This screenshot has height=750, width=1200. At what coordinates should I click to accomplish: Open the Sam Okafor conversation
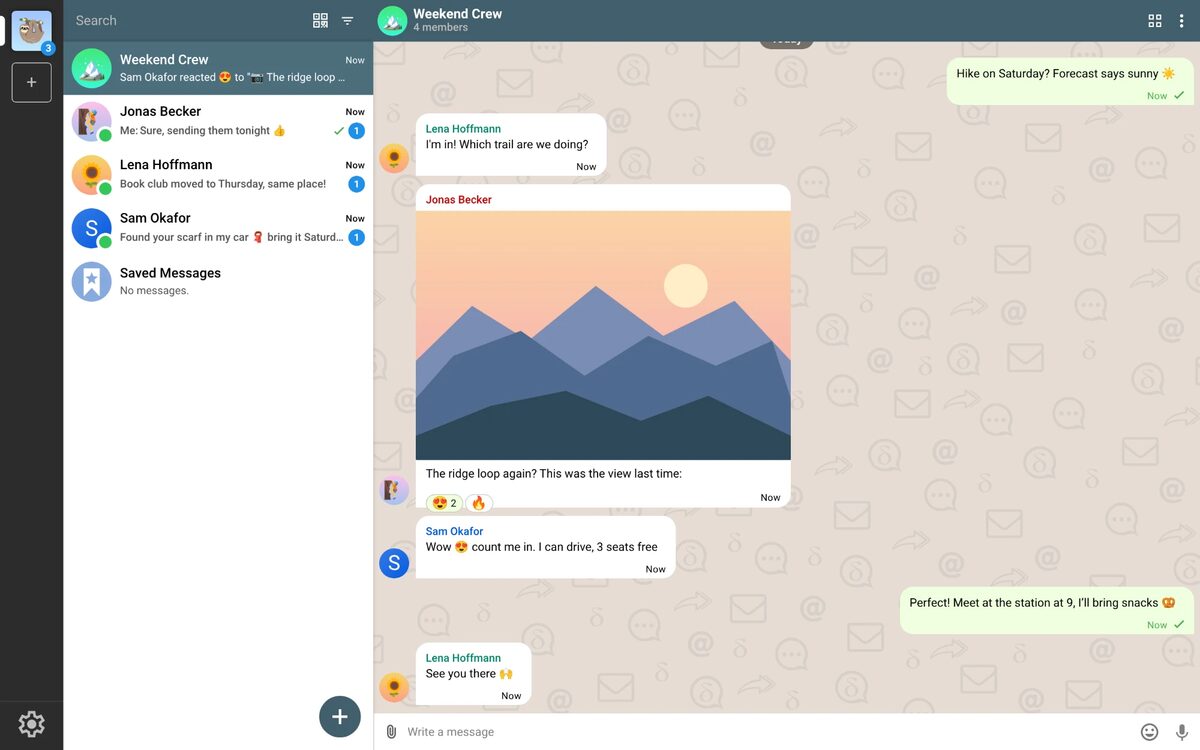pos(218,228)
